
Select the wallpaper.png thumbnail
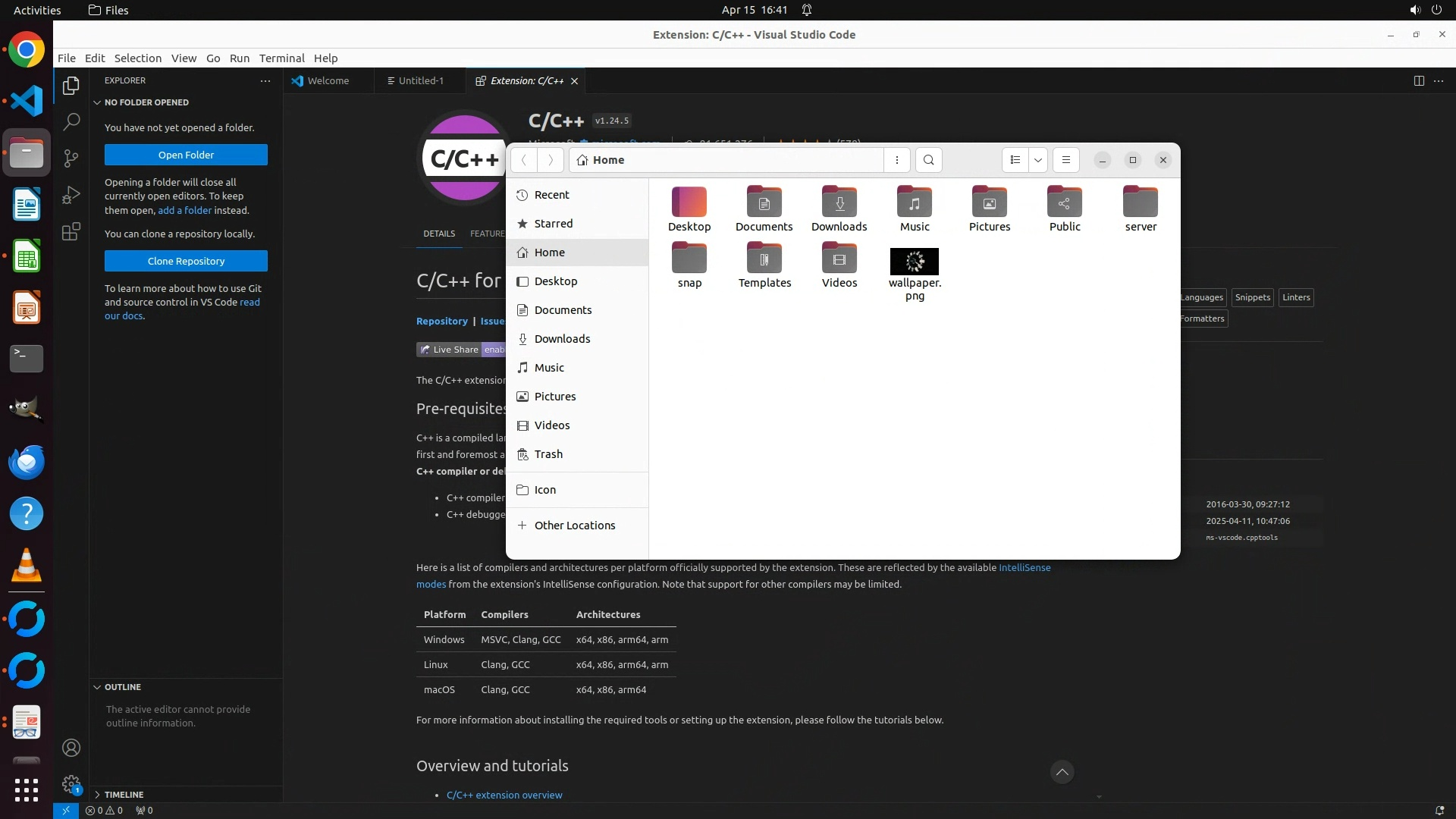(x=914, y=262)
